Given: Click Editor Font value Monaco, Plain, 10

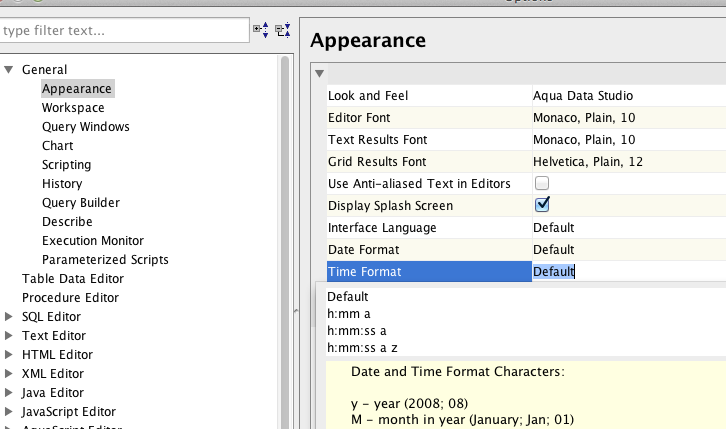Looking at the screenshot, I should pos(584,118).
